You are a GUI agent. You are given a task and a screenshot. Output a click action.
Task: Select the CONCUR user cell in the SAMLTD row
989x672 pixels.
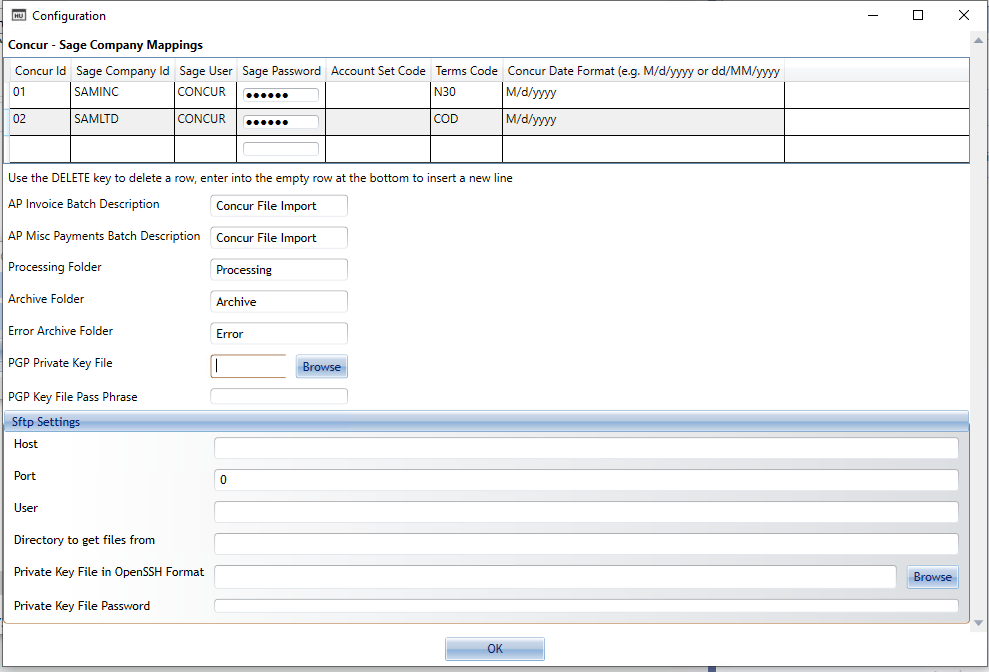pos(206,122)
